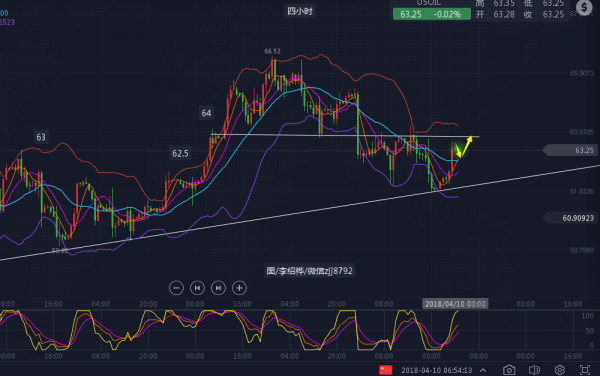The image size is (600, 376).
Task: Take a chart snapshot with camera icon
Action: (x=509, y=370)
